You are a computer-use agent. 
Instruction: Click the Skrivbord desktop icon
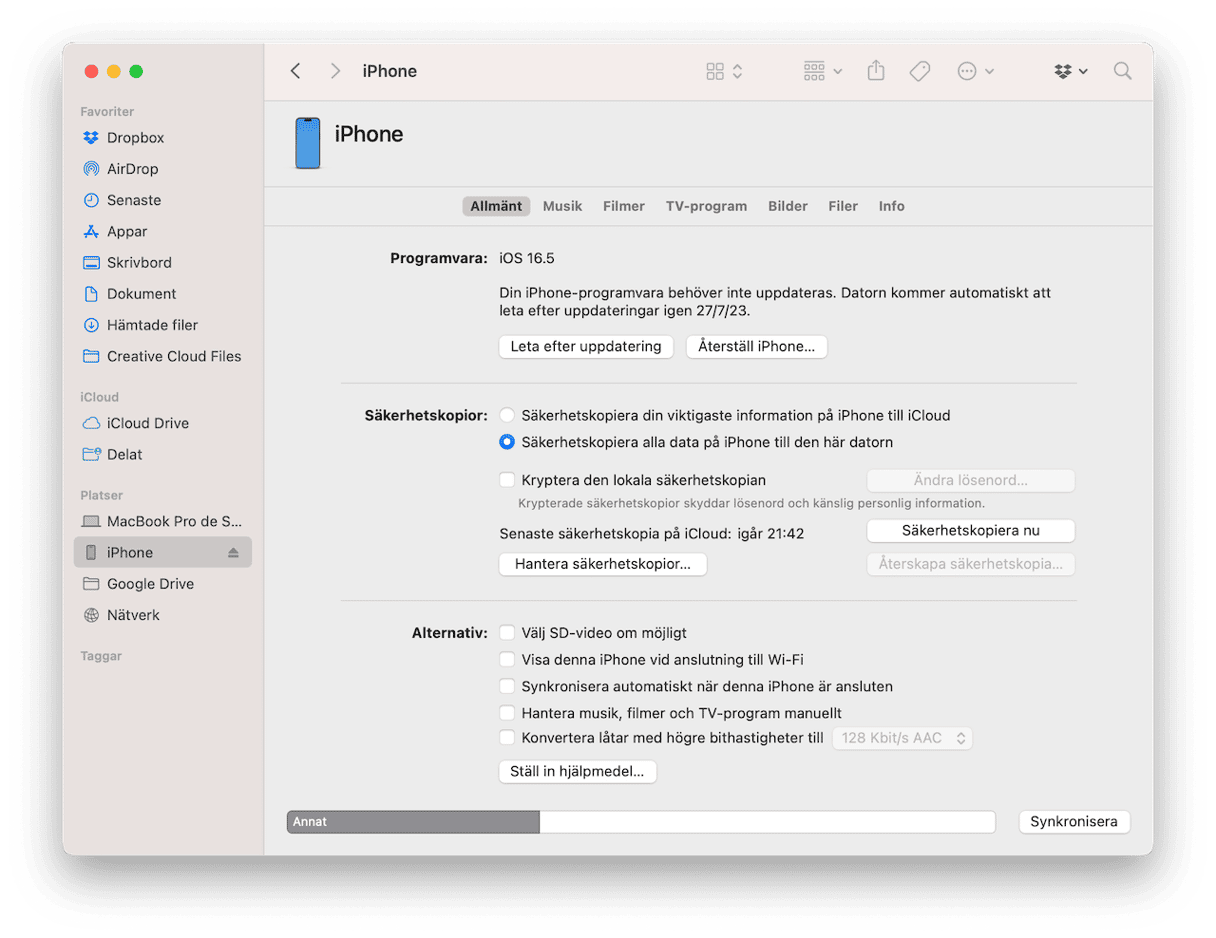click(x=91, y=262)
